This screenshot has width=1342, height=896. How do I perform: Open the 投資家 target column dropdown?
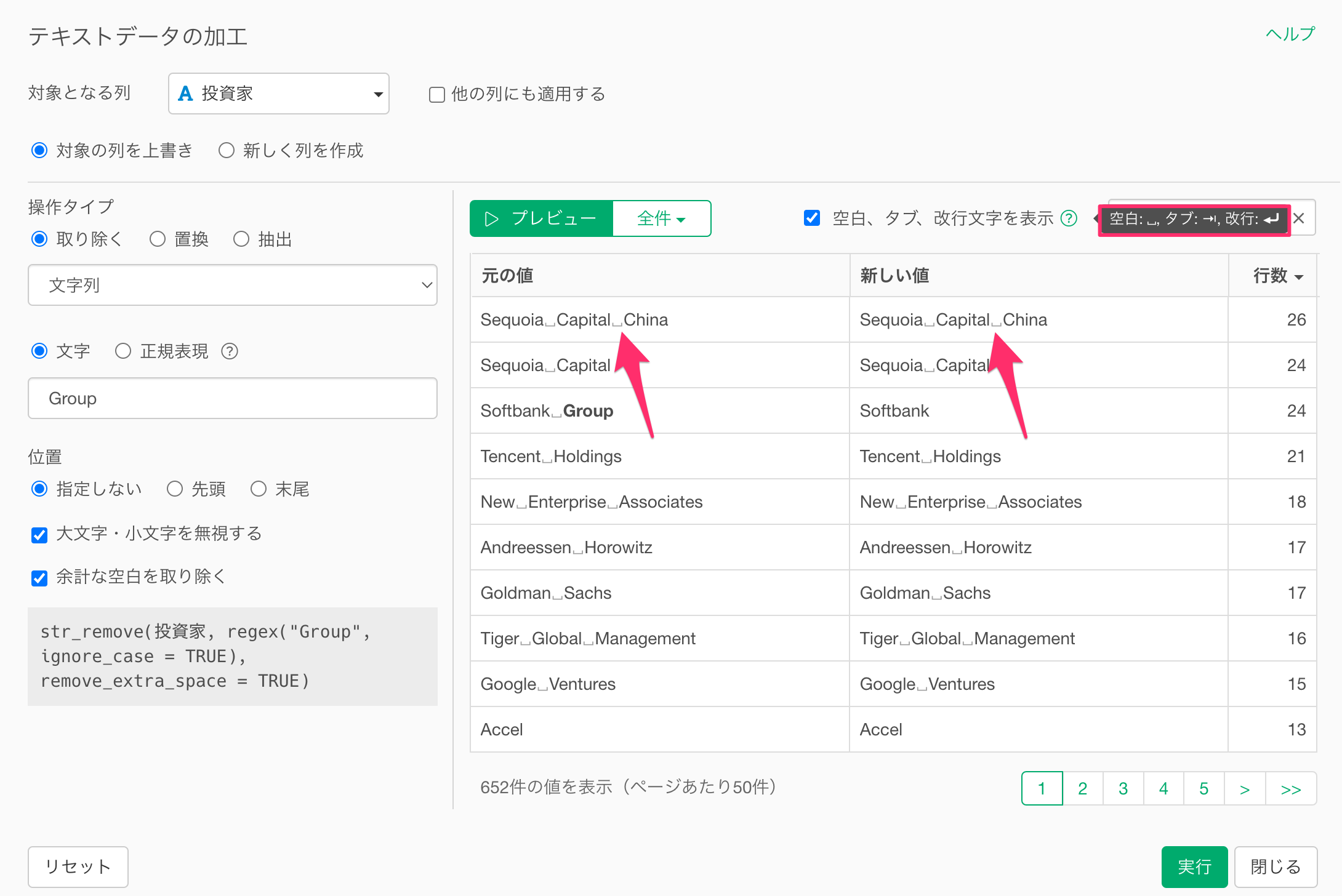[279, 94]
